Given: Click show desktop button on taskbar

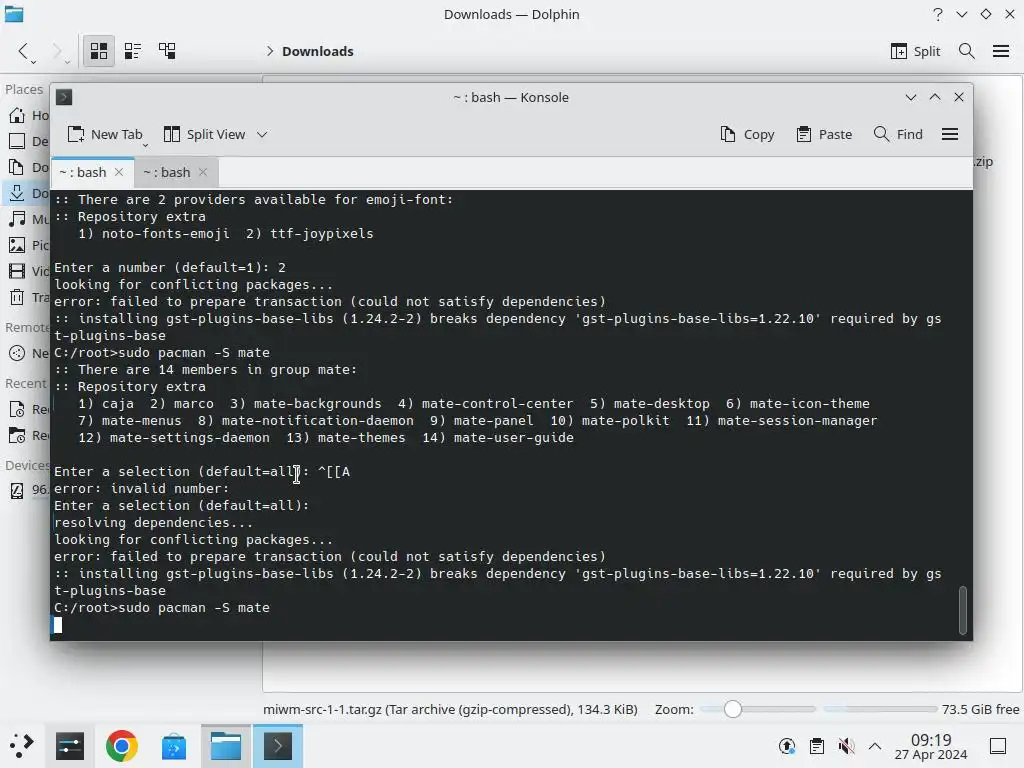Looking at the screenshot, I should click(998, 746).
